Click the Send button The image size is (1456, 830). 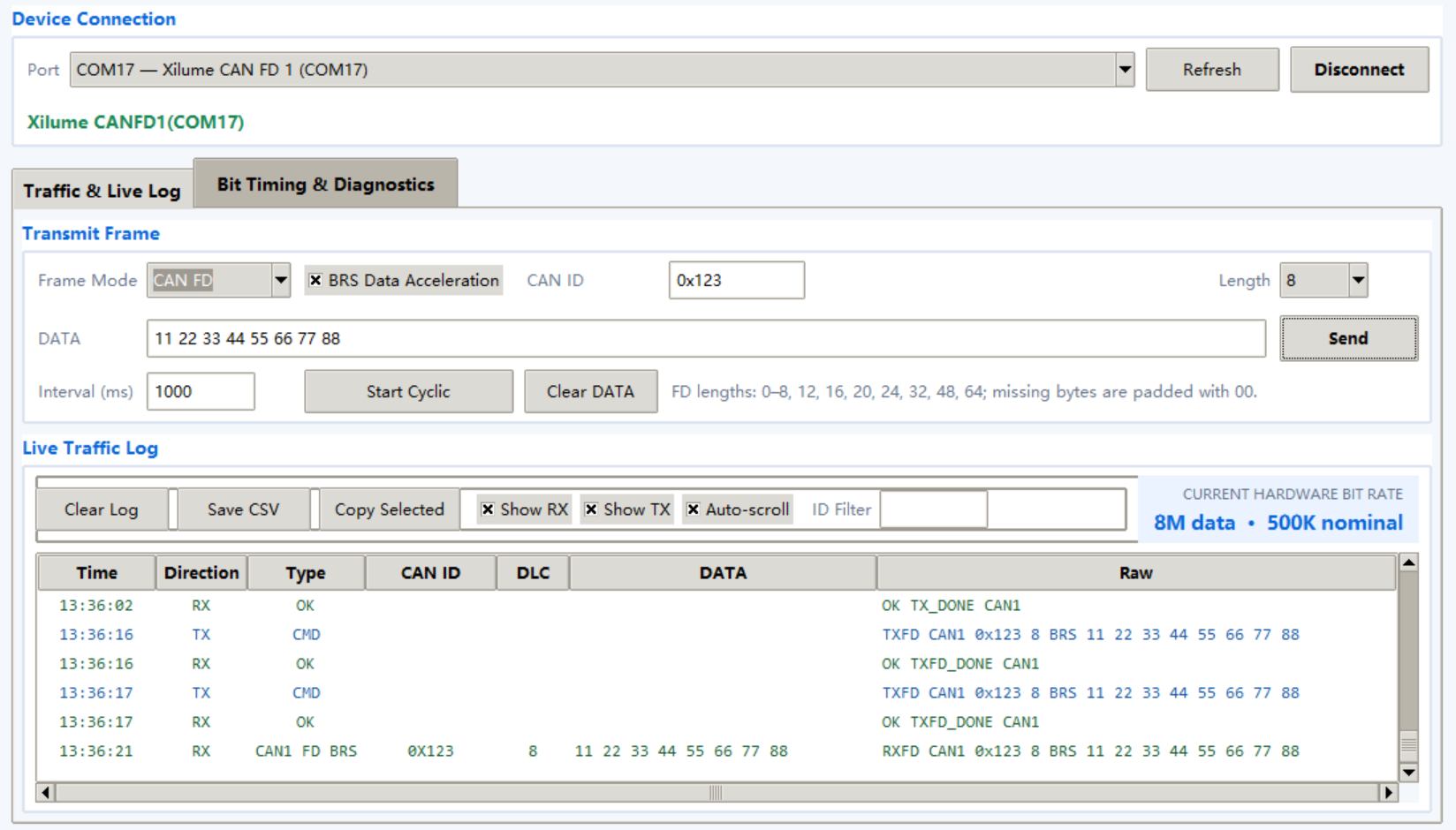pyautogui.click(x=1348, y=338)
